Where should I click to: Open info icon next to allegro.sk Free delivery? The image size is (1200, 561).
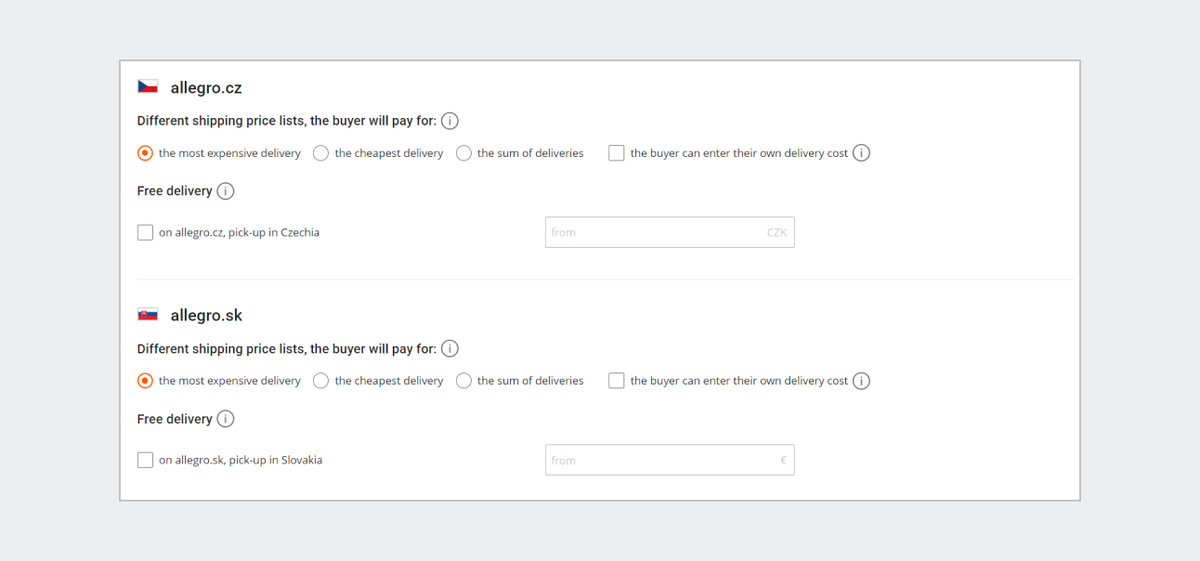point(226,419)
